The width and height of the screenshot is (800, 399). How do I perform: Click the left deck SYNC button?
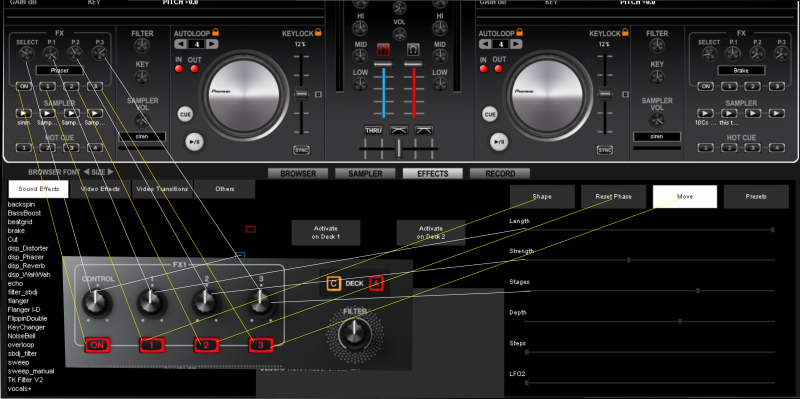coord(301,150)
